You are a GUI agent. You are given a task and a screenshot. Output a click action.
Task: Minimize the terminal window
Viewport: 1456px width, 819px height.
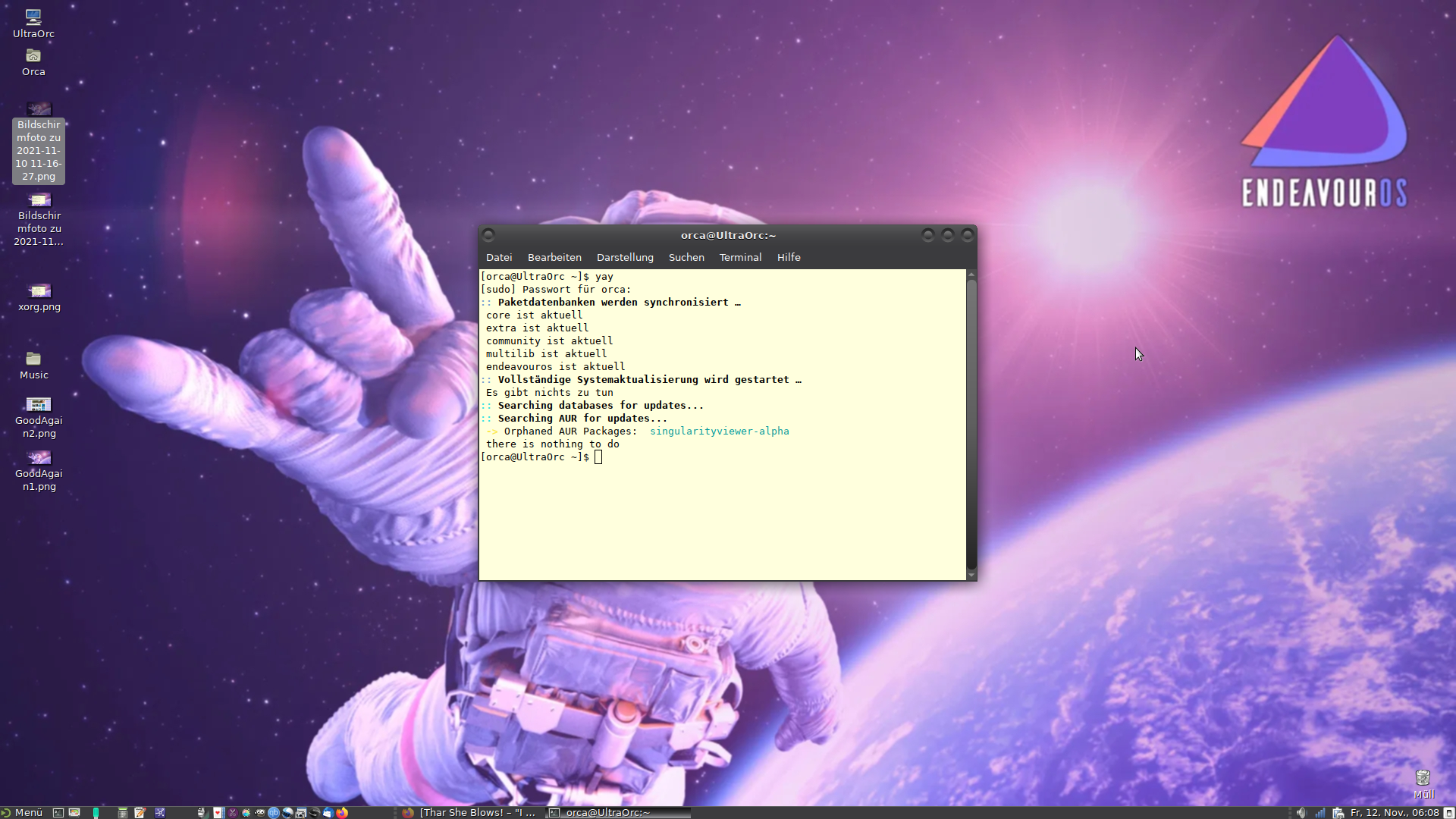coord(927,235)
